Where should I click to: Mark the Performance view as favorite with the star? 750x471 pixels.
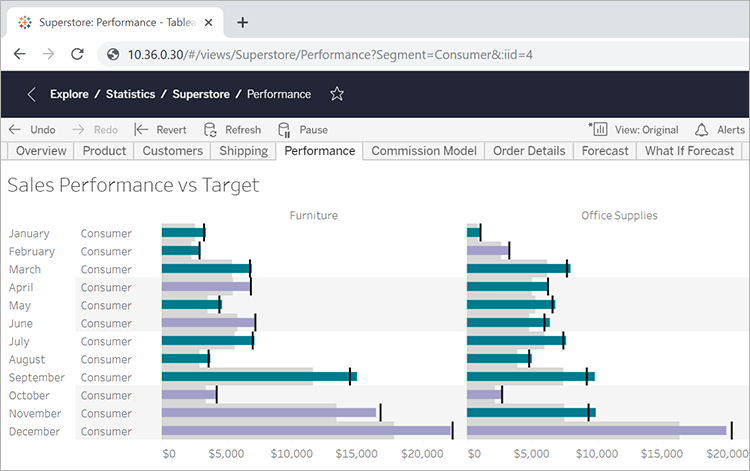coord(337,94)
